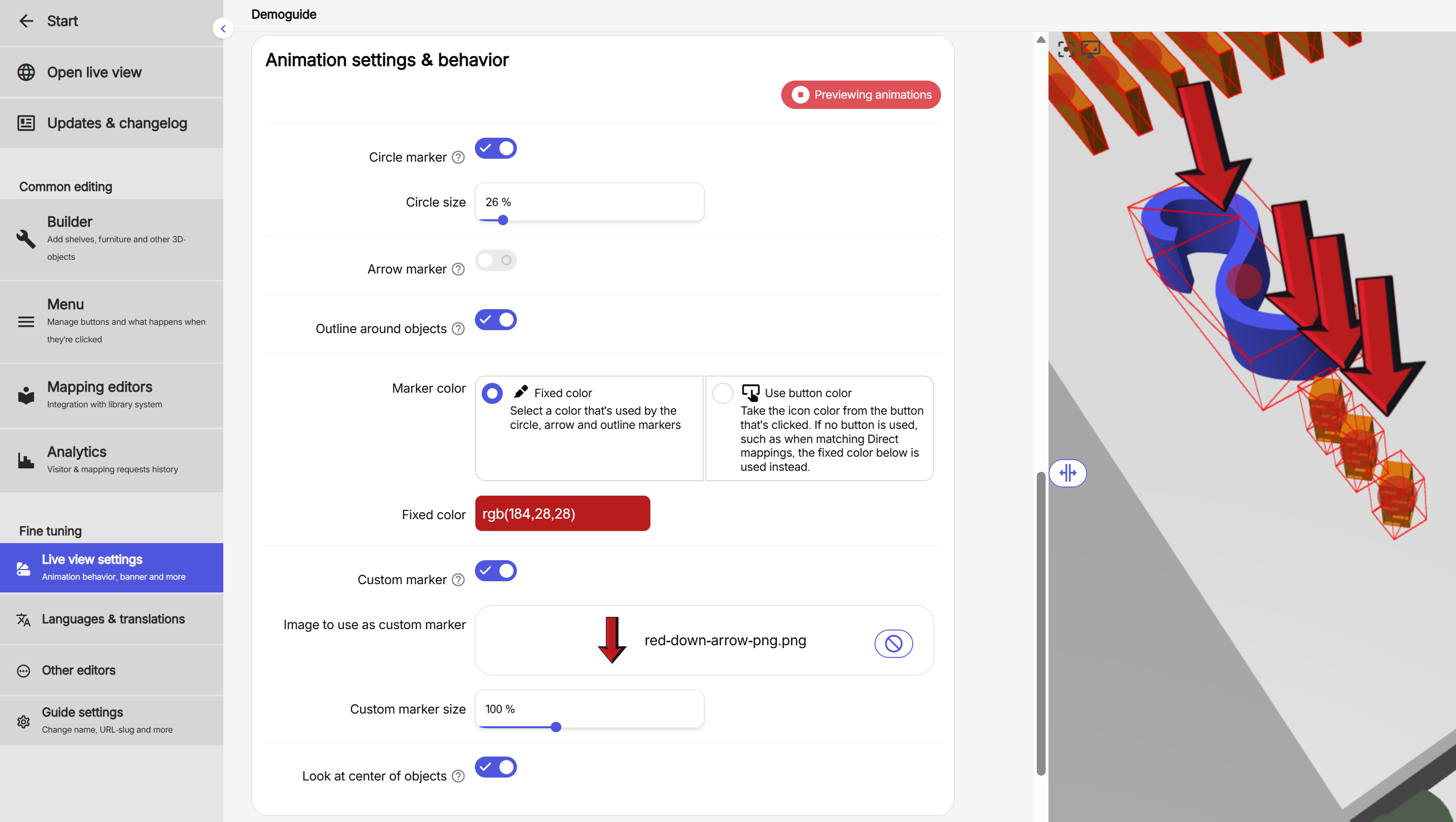1456x822 pixels.
Task: Open the rgb(184,28,28) fixed color picker
Action: tap(562, 513)
